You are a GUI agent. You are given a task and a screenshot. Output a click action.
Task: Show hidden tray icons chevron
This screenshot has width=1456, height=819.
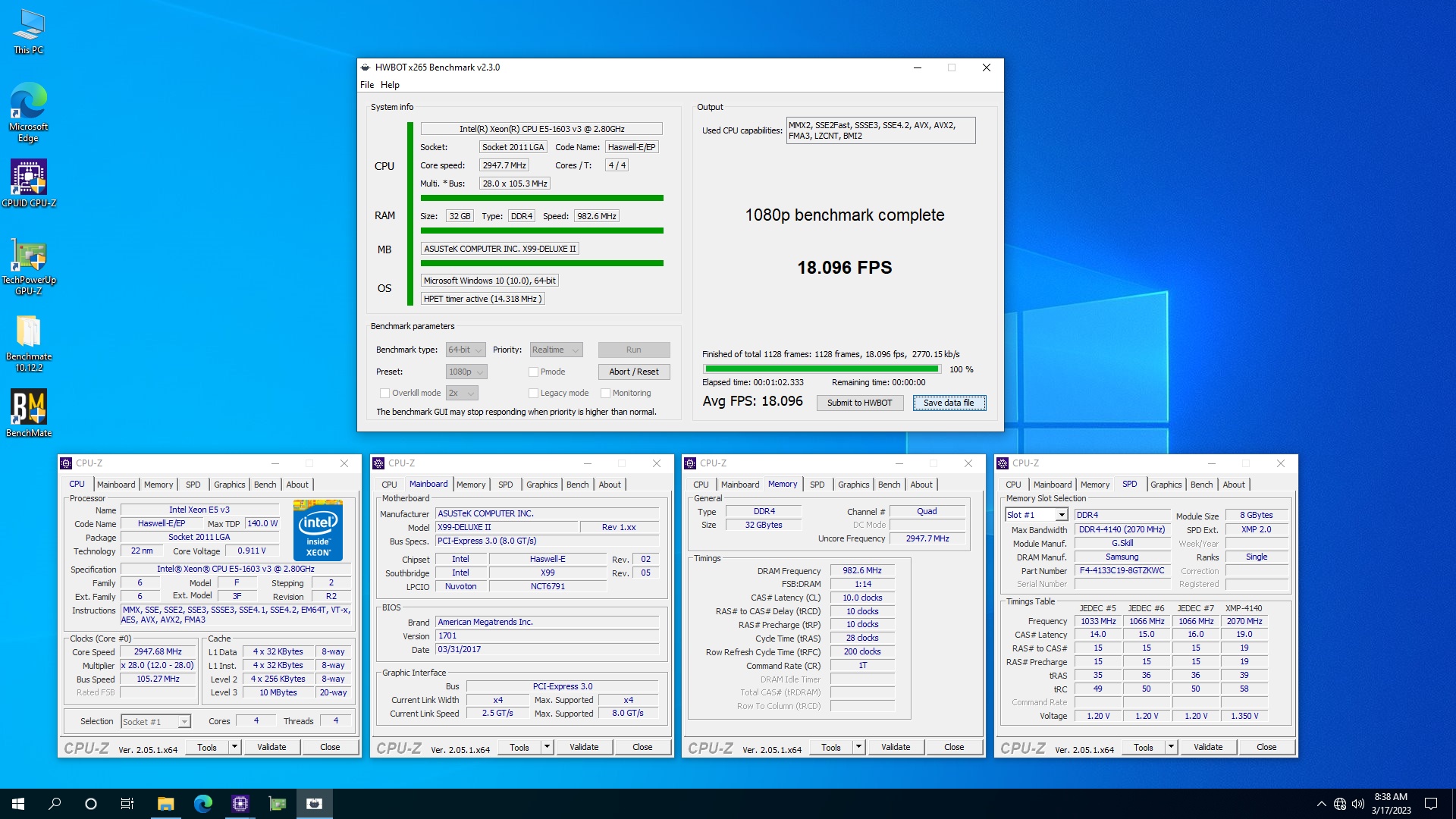pos(1322,804)
